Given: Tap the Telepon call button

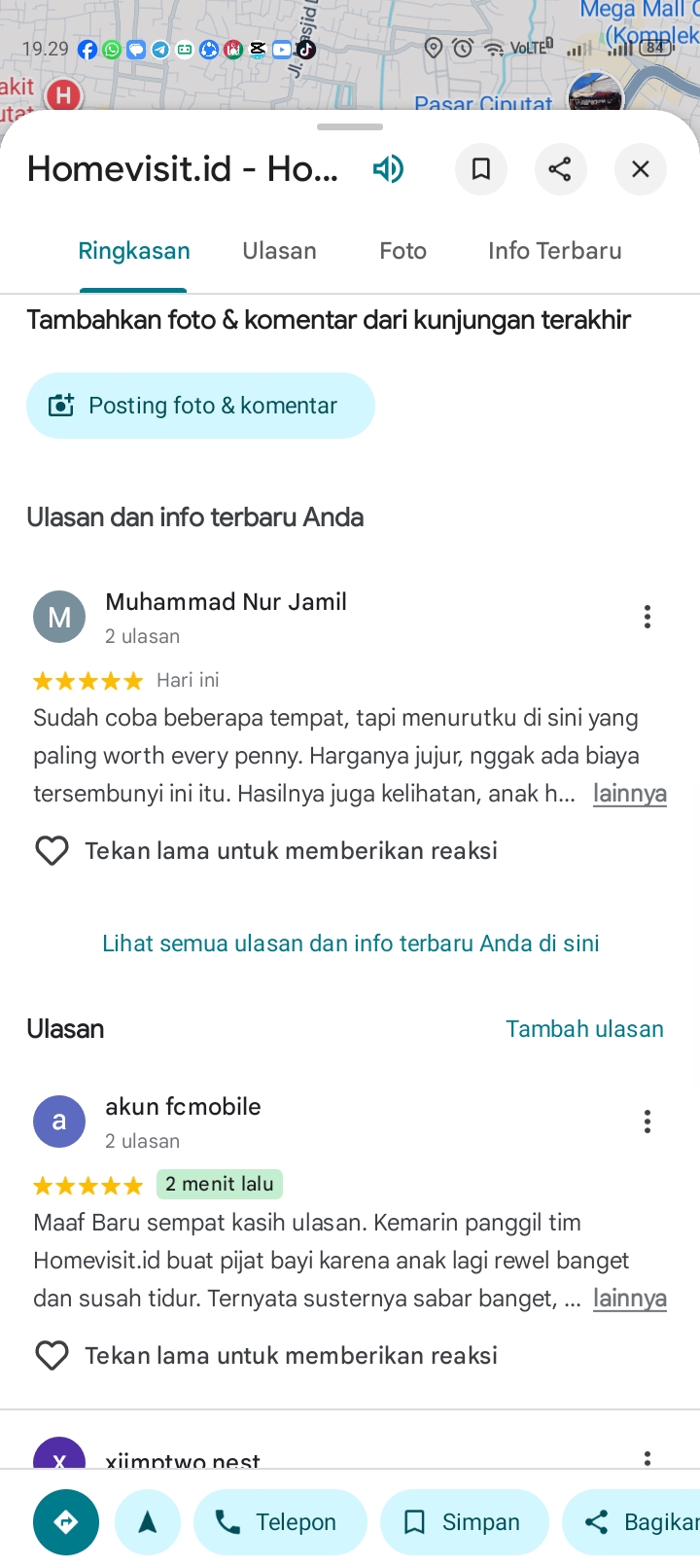Looking at the screenshot, I should [x=280, y=1522].
